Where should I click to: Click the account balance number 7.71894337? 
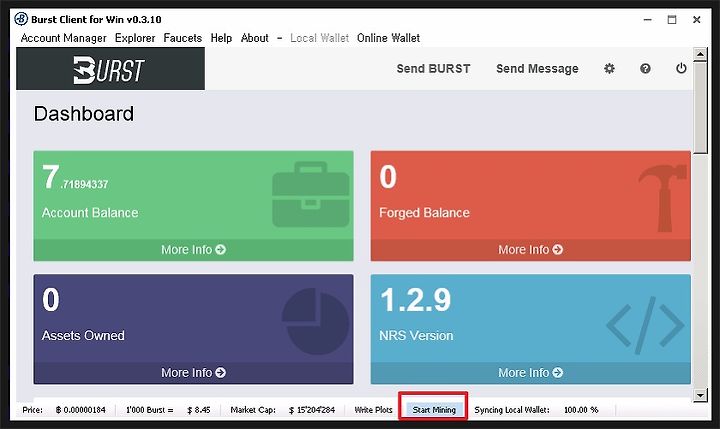(75, 177)
